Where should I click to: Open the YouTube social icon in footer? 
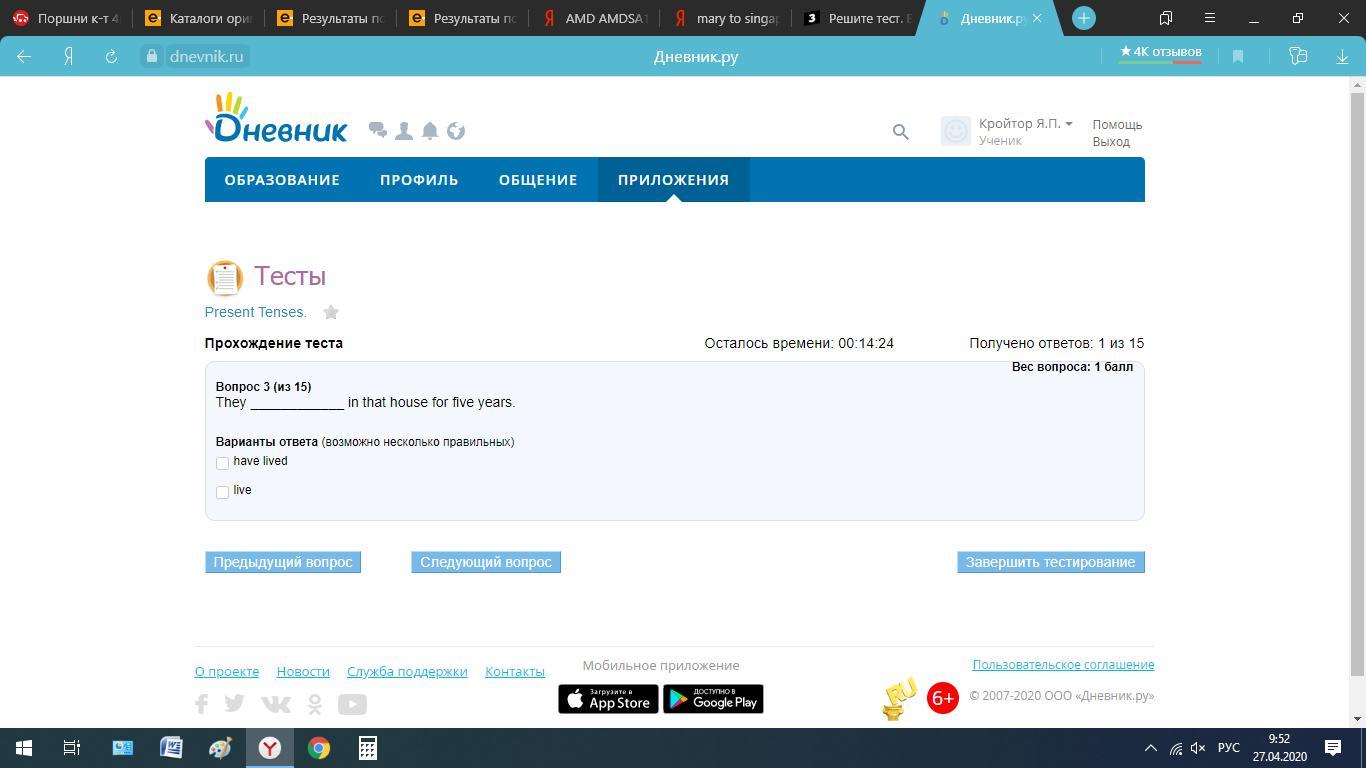click(x=352, y=704)
